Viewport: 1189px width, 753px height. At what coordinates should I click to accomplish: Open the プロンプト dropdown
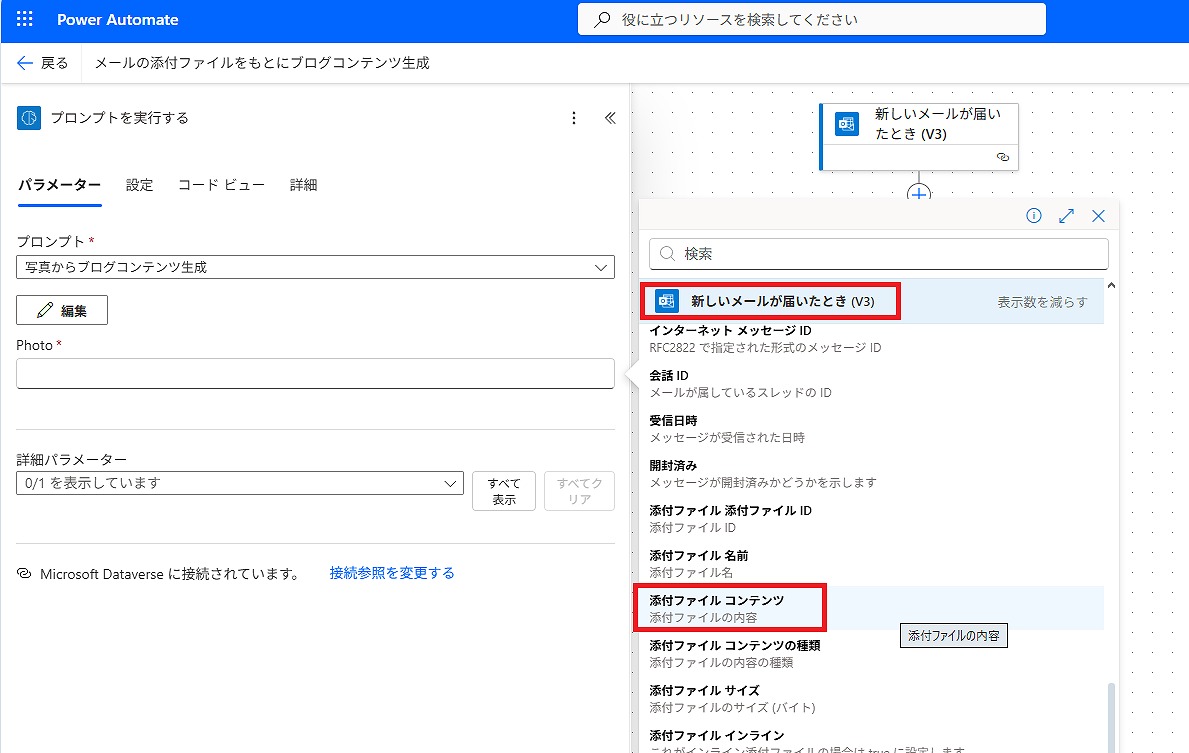tap(315, 267)
